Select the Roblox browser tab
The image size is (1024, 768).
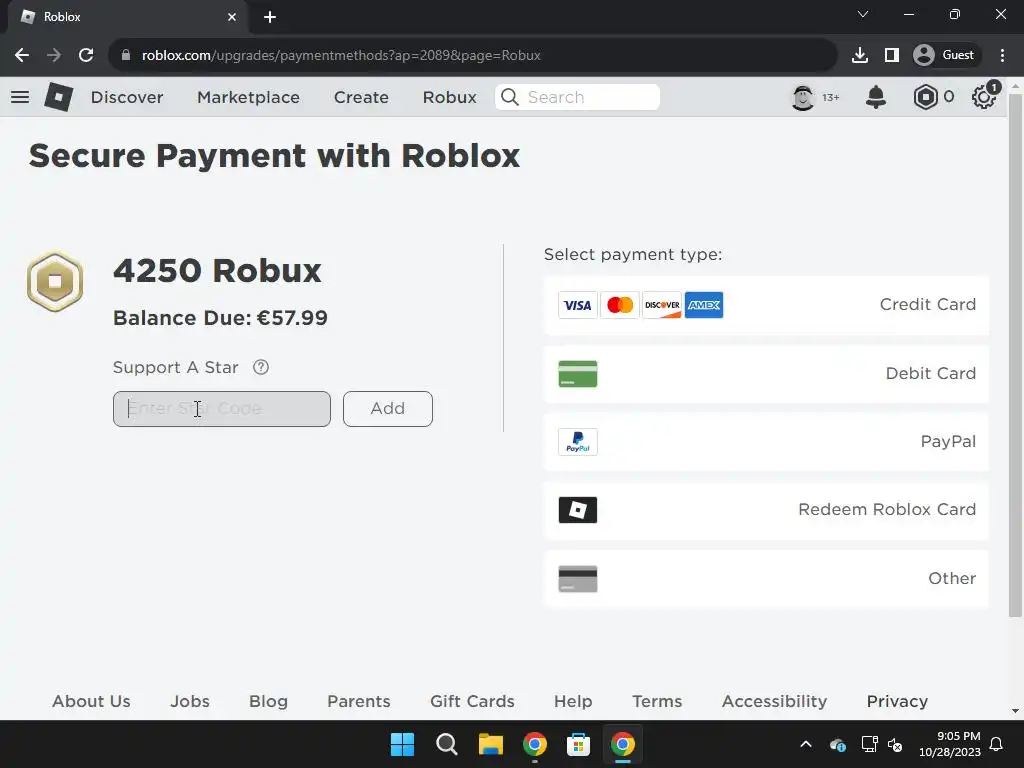point(127,17)
